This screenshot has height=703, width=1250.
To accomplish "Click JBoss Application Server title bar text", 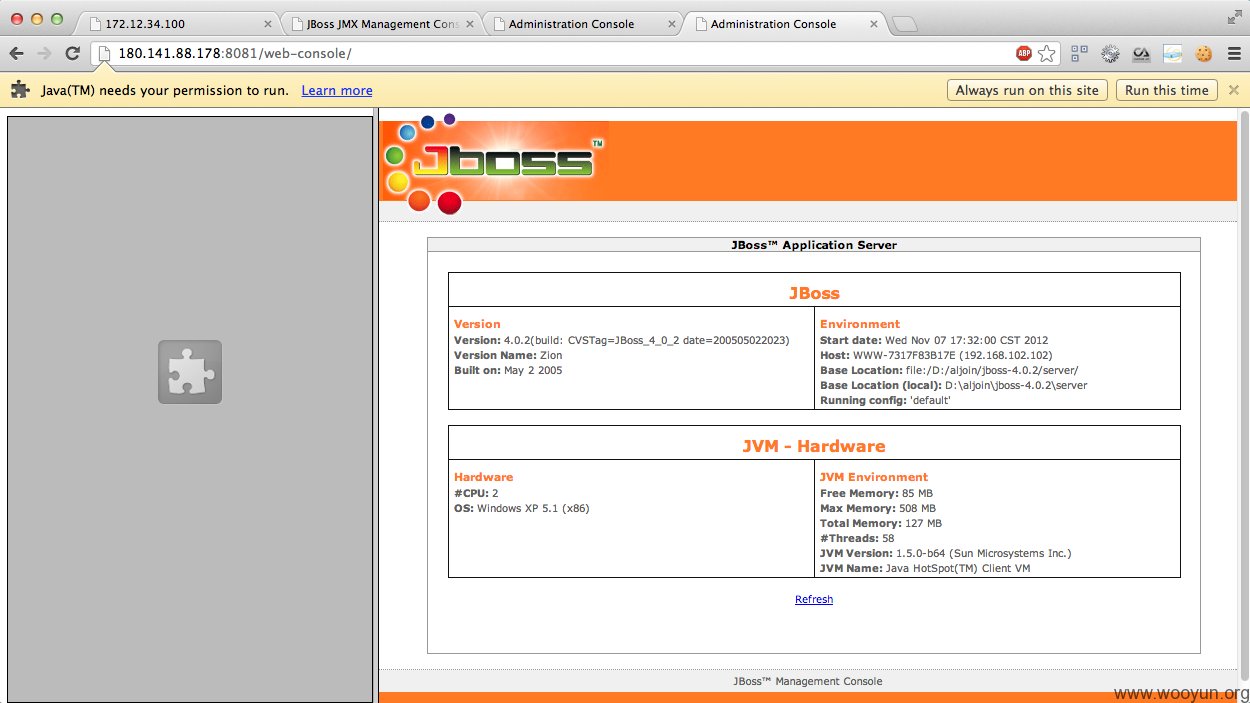I will click(x=814, y=245).
